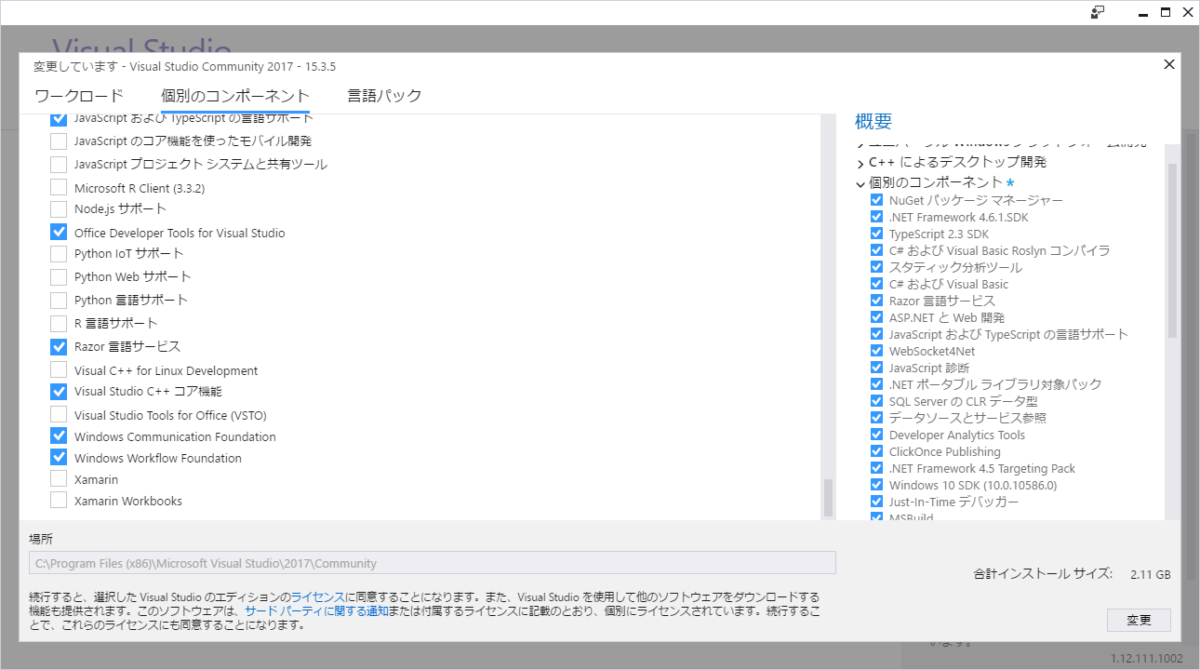Viewport: 1200px width, 670px height.
Task: Open the 言語パック tab
Action: pos(384,96)
